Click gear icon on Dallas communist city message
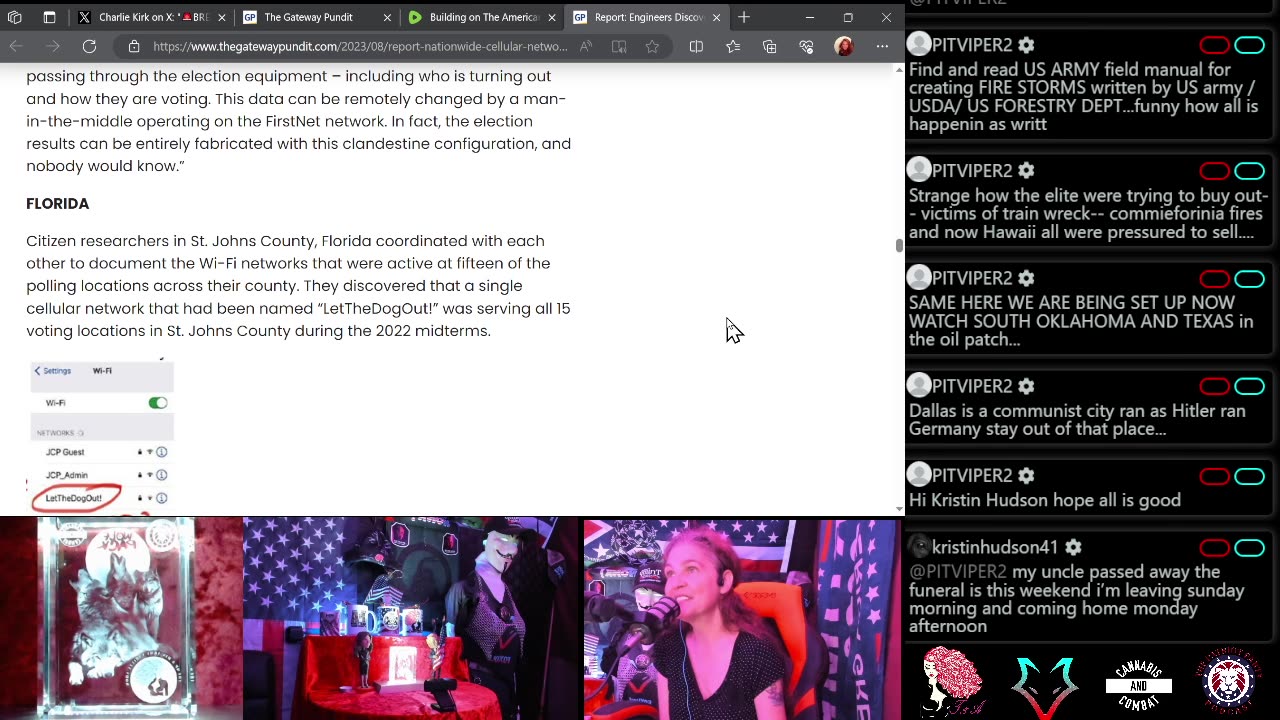Image resolution: width=1280 pixels, height=720 pixels. tap(1025, 386)
